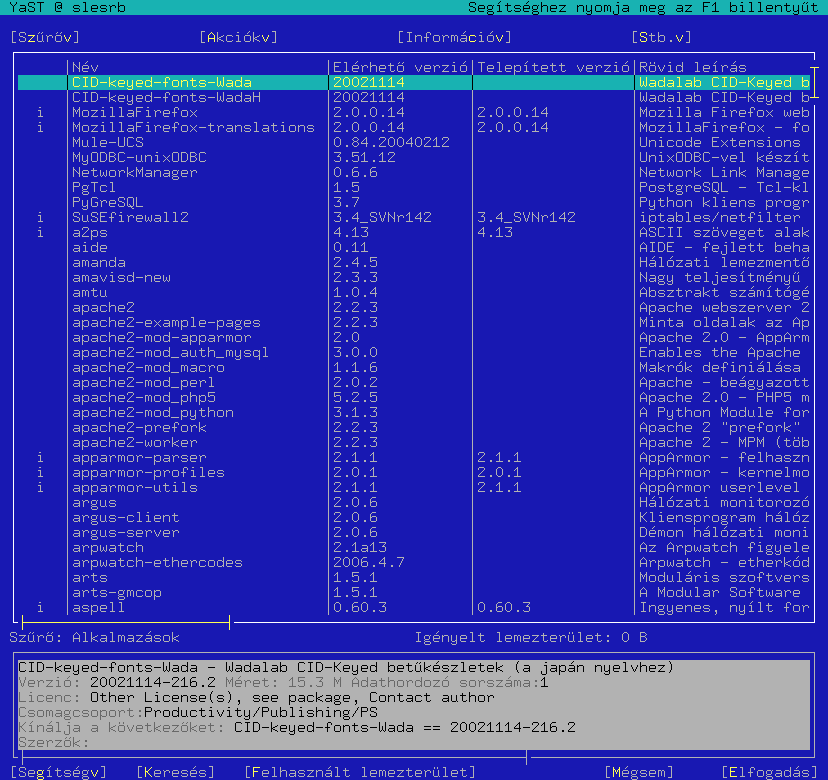Click the Telepített verzió column header

[553, 68]
